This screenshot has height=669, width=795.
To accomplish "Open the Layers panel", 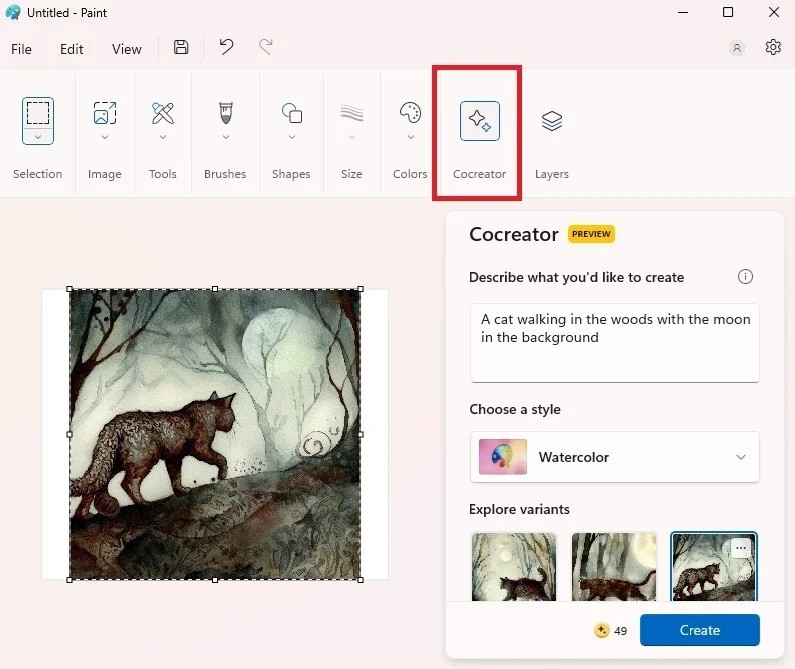I will coord(551,121).
